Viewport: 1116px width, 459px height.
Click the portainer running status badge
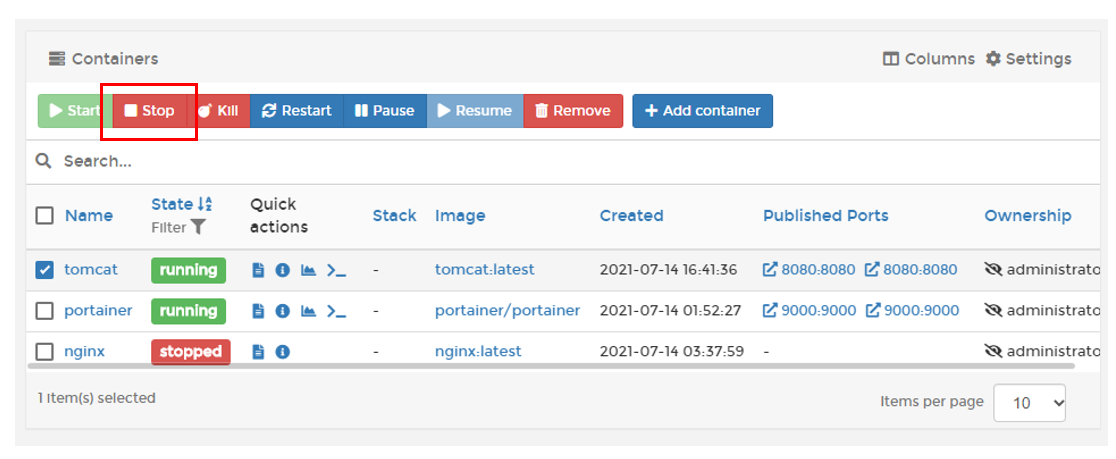[189, 311]
